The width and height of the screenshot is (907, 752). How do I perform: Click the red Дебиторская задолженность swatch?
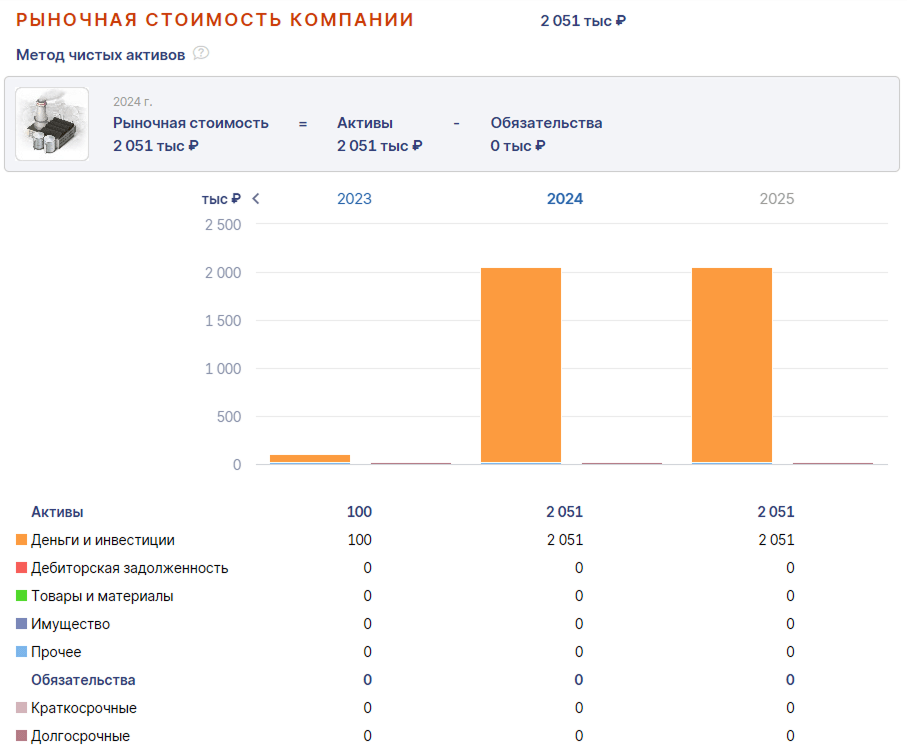(x=21, y=567)
